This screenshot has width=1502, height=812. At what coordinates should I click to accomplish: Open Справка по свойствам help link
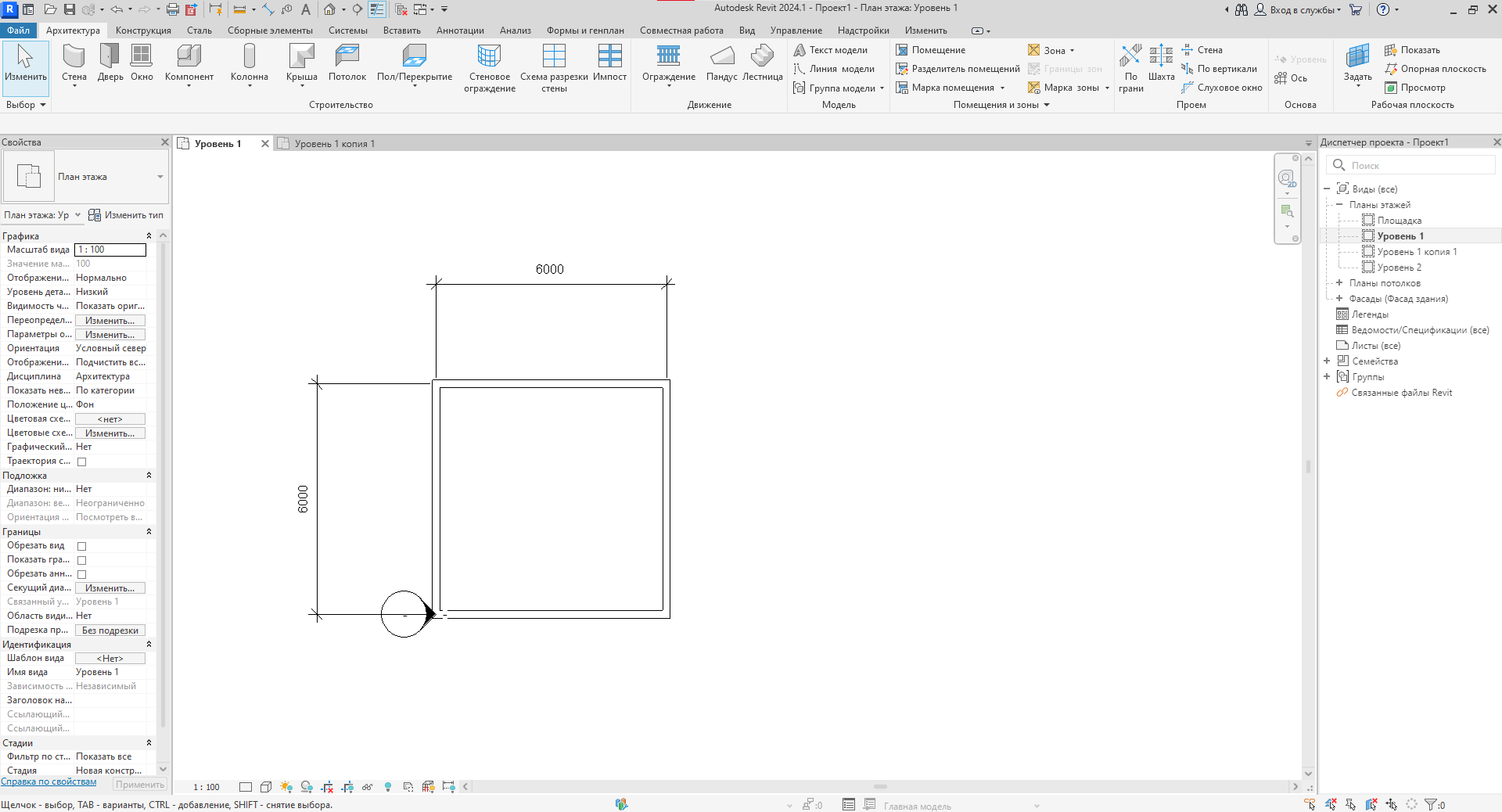click(49, 781)
